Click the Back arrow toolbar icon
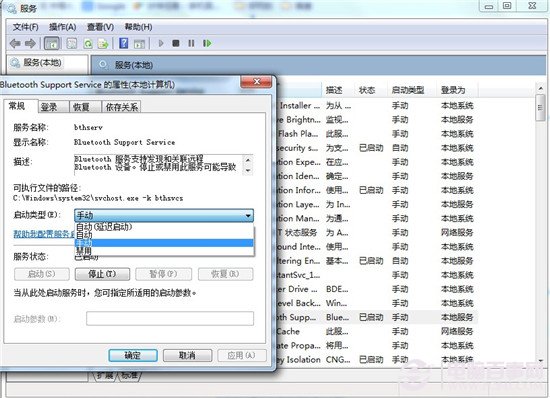 tap(15, 43)
